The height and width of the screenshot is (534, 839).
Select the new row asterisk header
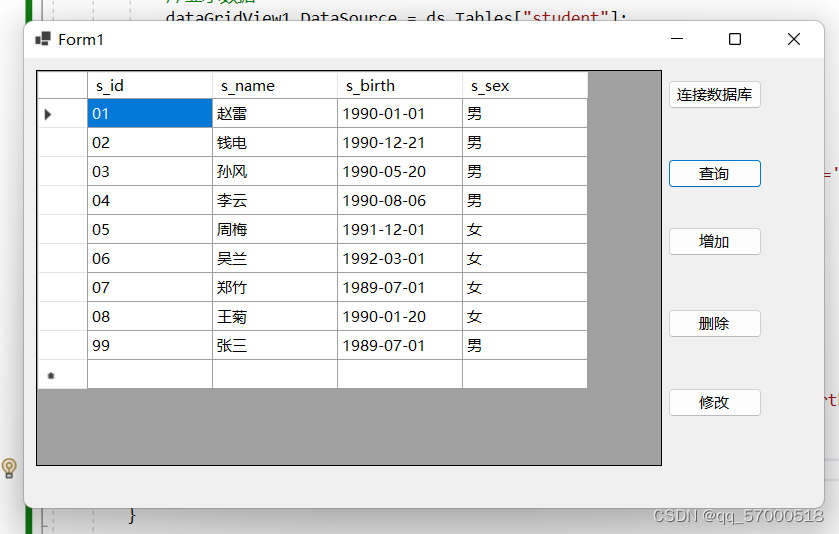pyautogui.click(x=63, y=375)
